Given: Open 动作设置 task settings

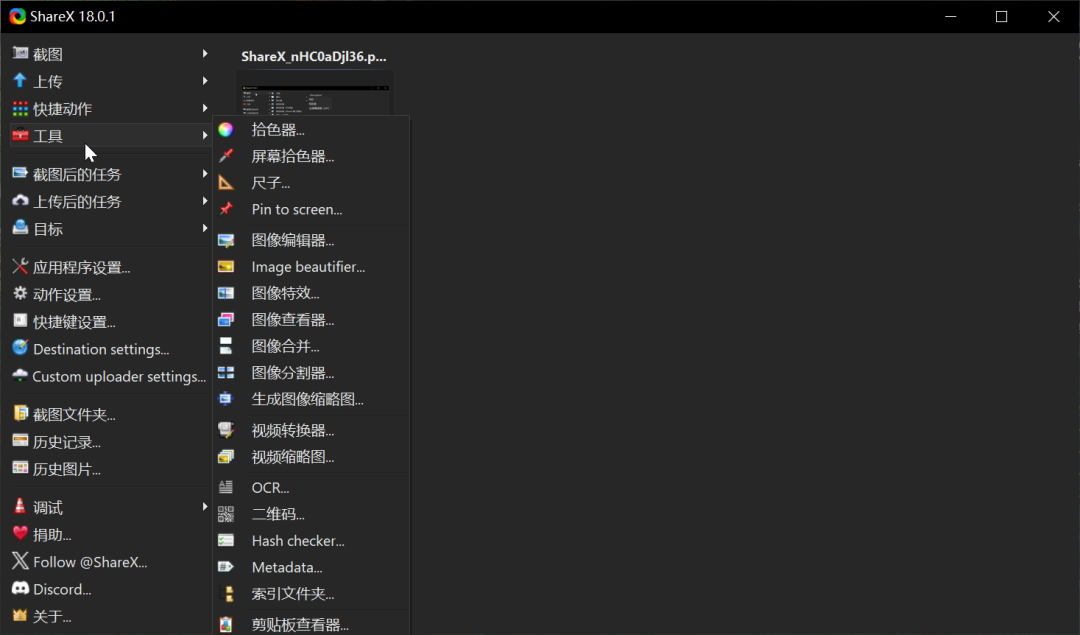Looking at the screenshot, I should tap(110, 295).
